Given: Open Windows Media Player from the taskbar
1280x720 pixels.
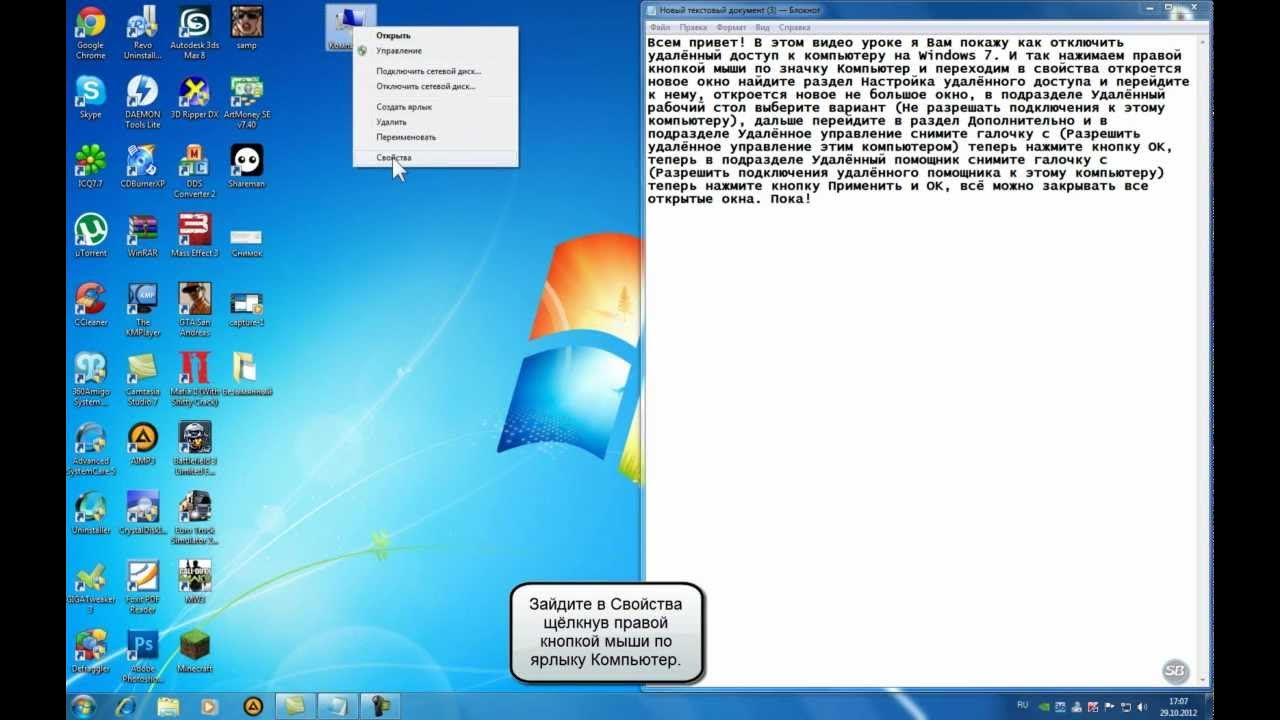Looking at the screenshot, I should pos(209,706).
